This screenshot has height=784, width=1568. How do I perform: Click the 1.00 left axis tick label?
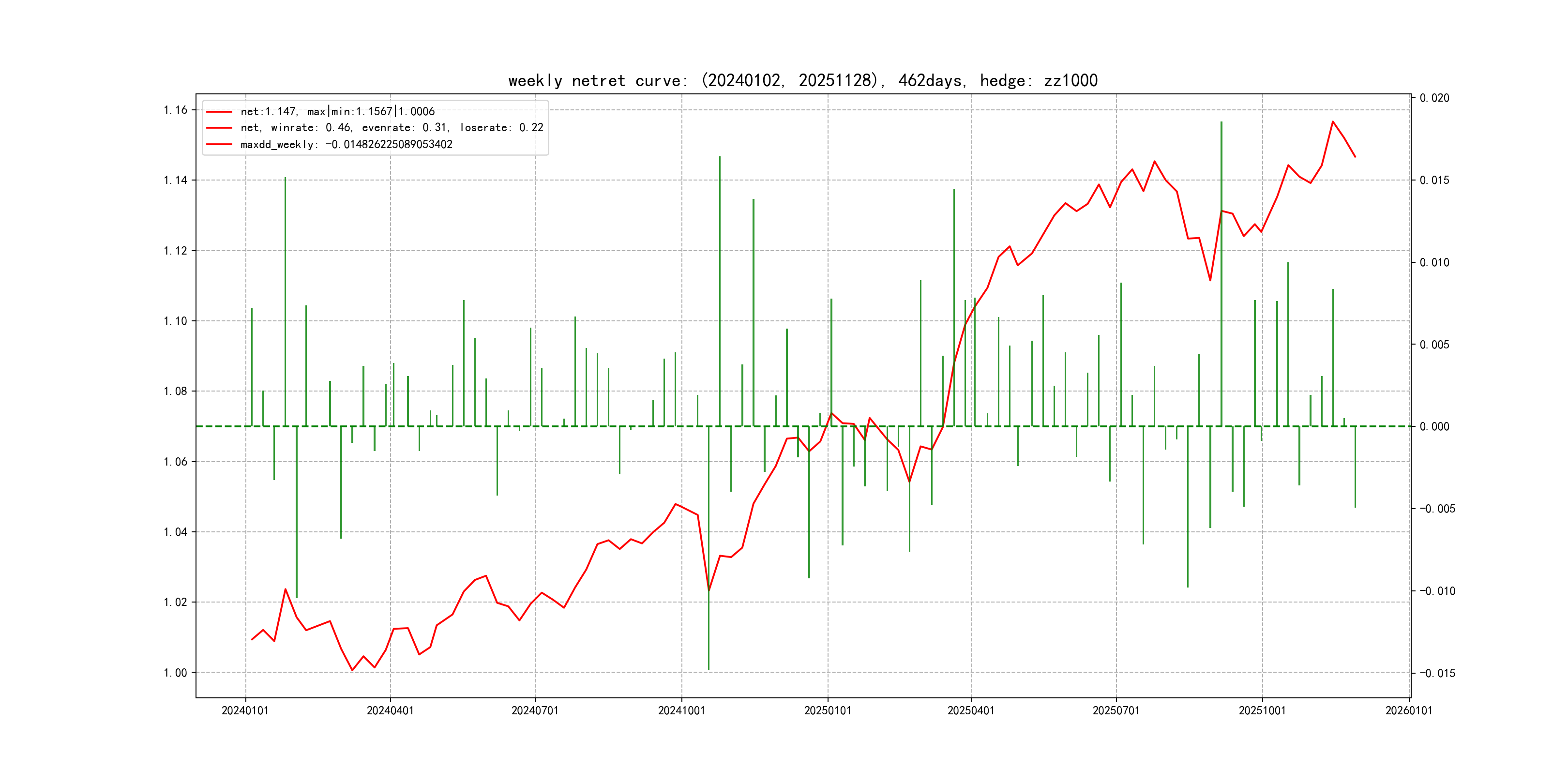click(175, 673)
